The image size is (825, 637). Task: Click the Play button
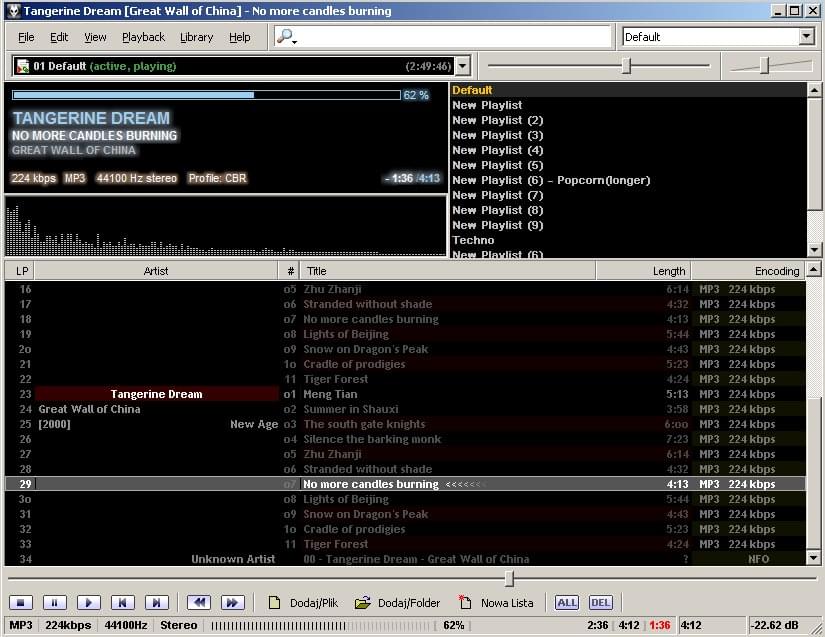[x=88, y=602]
